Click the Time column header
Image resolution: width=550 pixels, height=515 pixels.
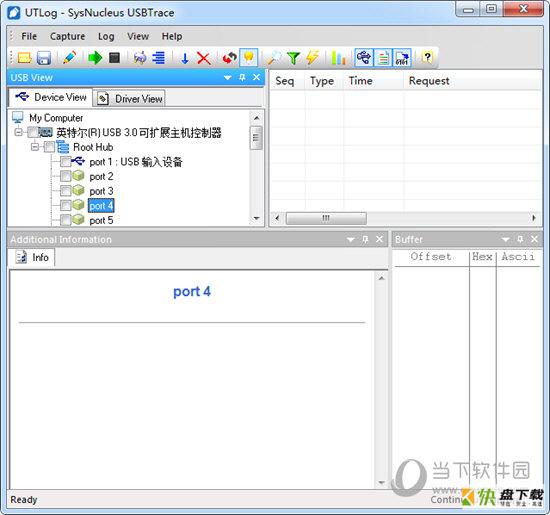point(373,81)
